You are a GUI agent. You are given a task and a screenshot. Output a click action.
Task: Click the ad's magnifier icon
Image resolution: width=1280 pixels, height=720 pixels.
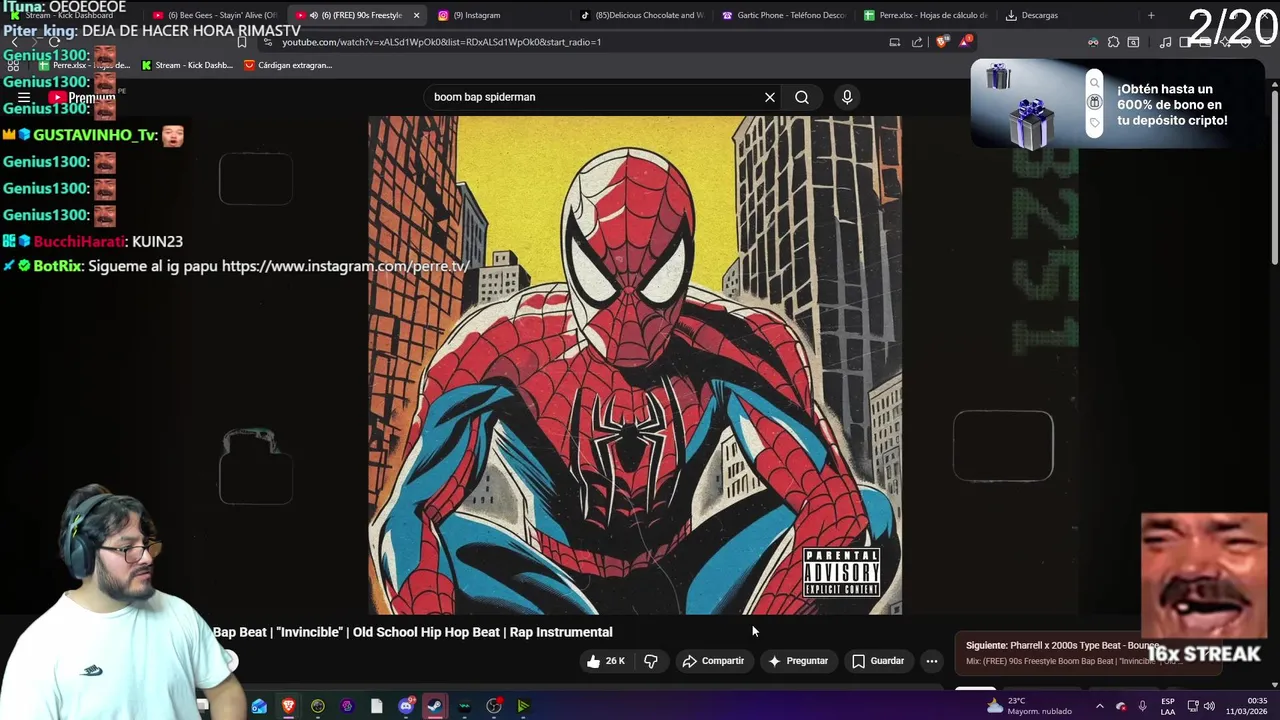tap(1094, 83)
